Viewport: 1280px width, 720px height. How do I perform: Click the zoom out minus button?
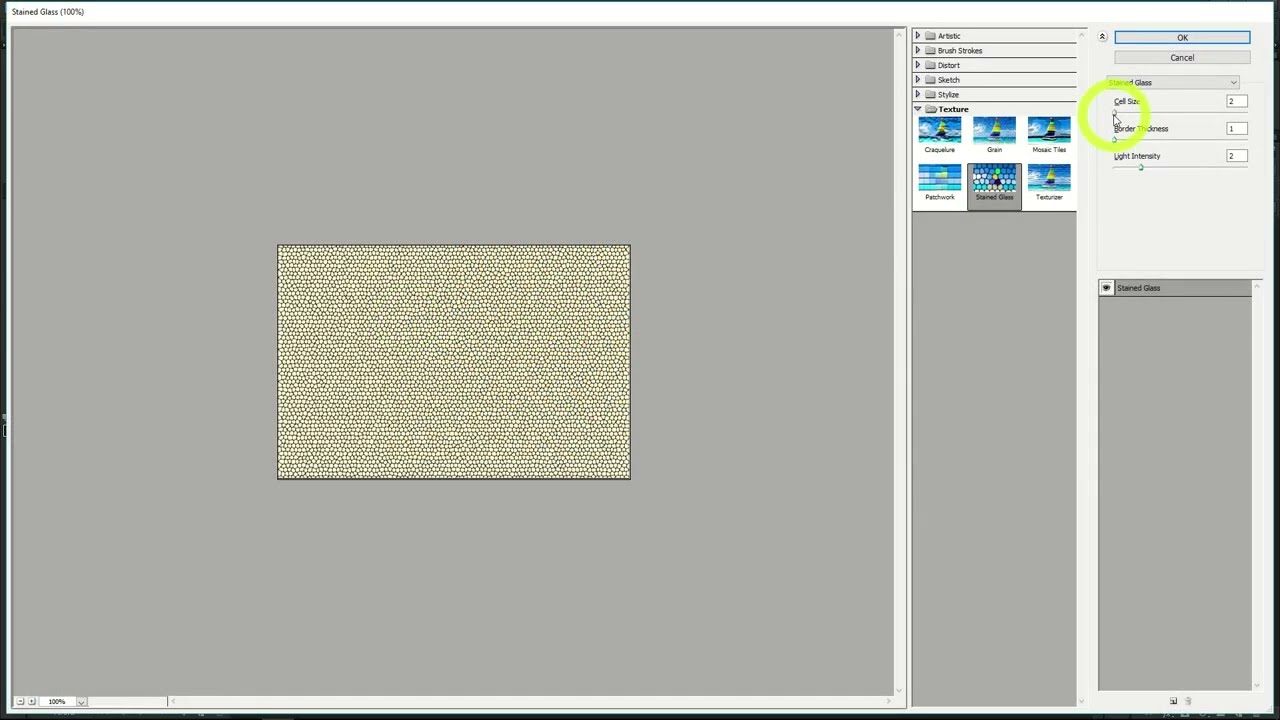coord(19,701)
